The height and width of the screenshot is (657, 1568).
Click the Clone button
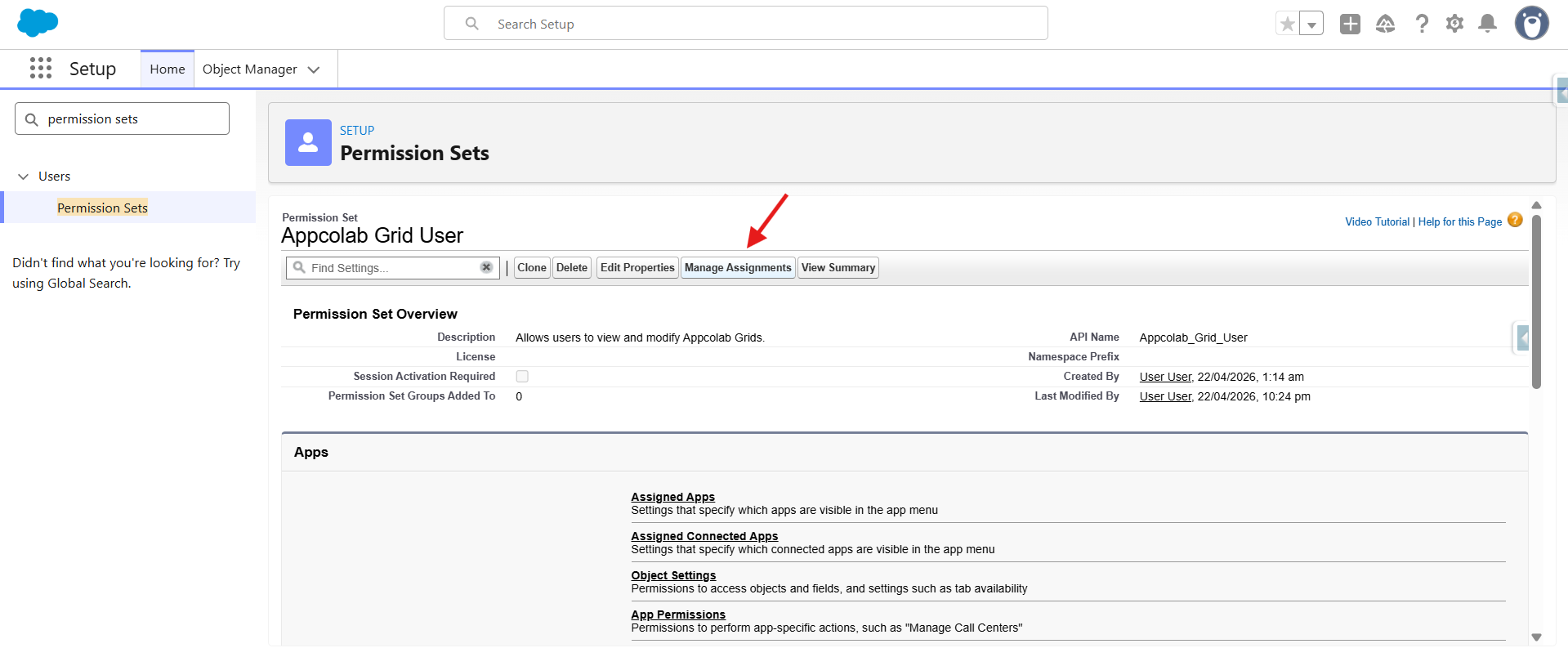[x=532, y=267]
